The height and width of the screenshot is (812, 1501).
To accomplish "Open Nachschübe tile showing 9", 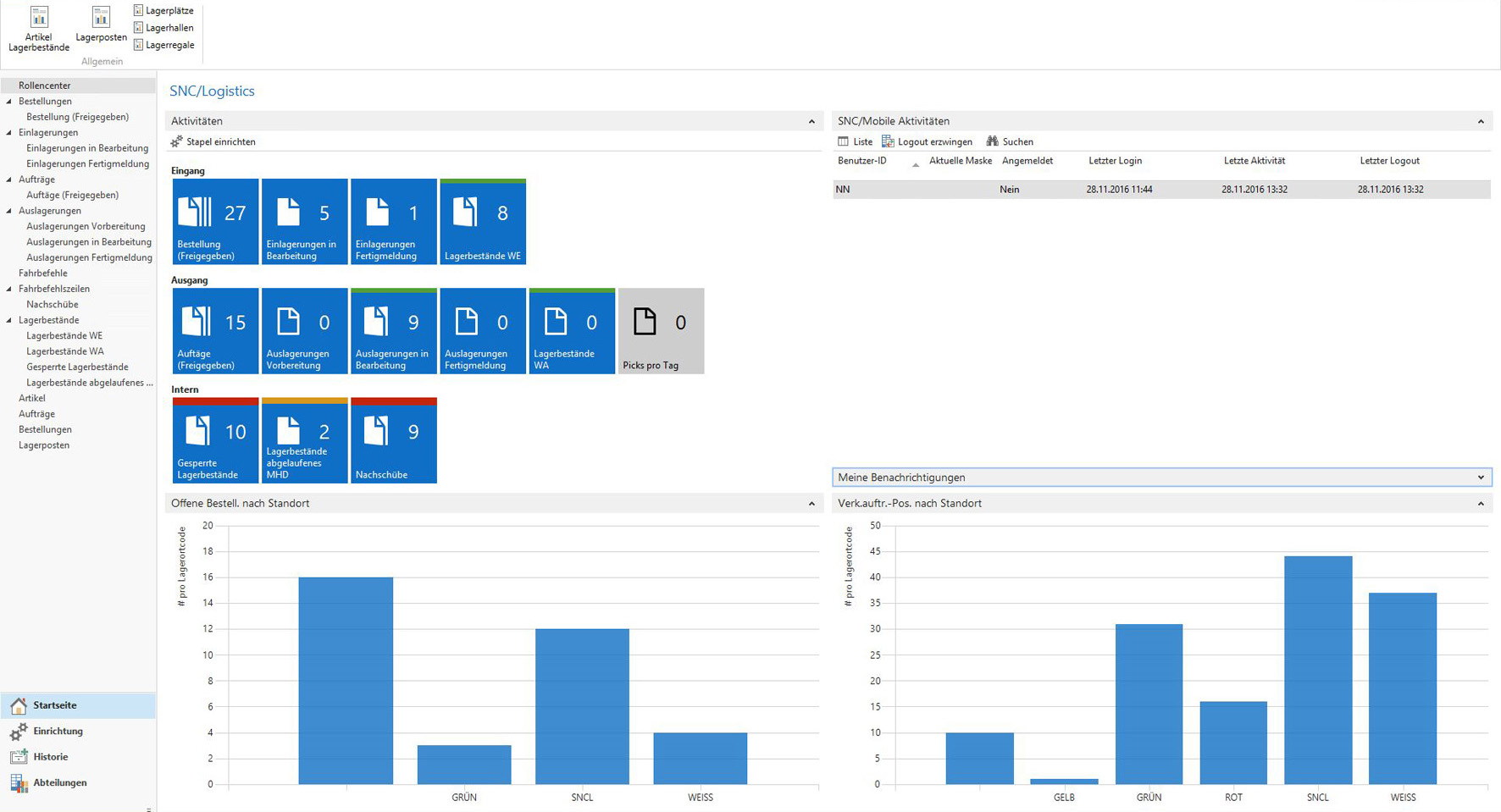I will tap(394, 440).
